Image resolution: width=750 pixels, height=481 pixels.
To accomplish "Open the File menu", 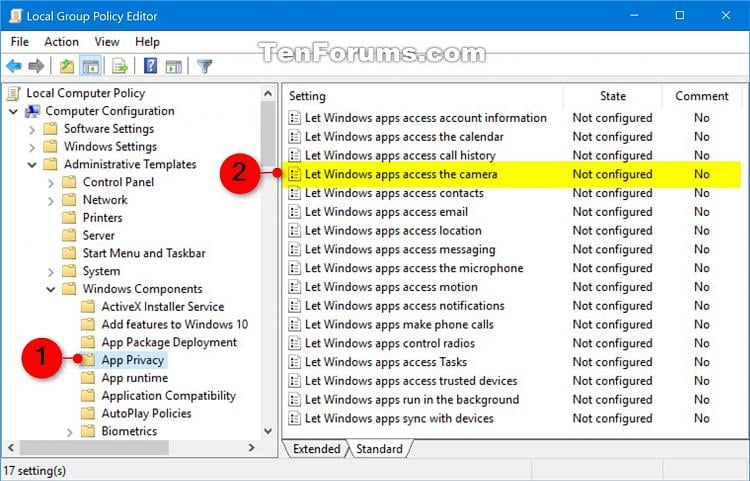I will [x=20, y=42].
